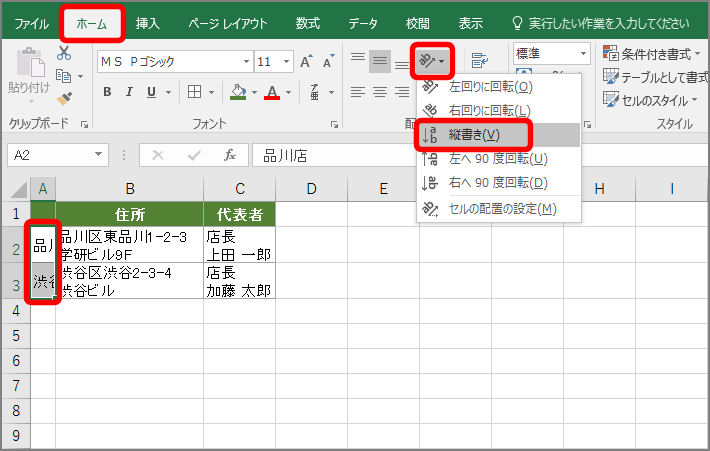This screenshot has width=710, height=451.
Task: Click the formula bar cancel X icon
Action: [x=158, y=155]
